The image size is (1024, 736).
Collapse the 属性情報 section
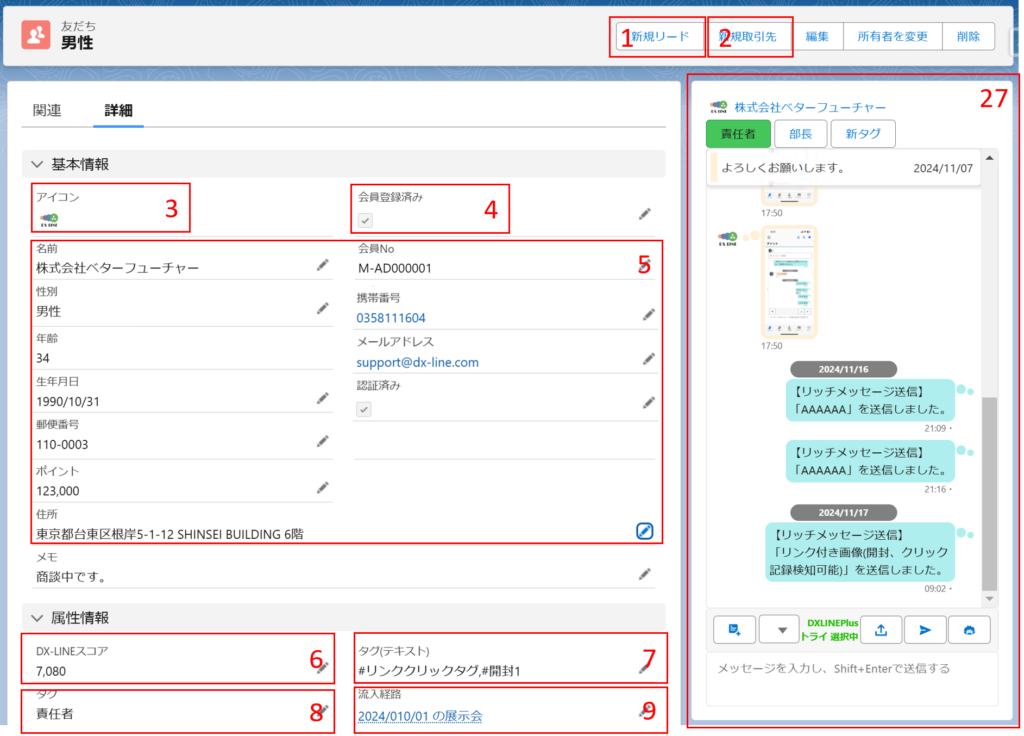coord(37,618)
